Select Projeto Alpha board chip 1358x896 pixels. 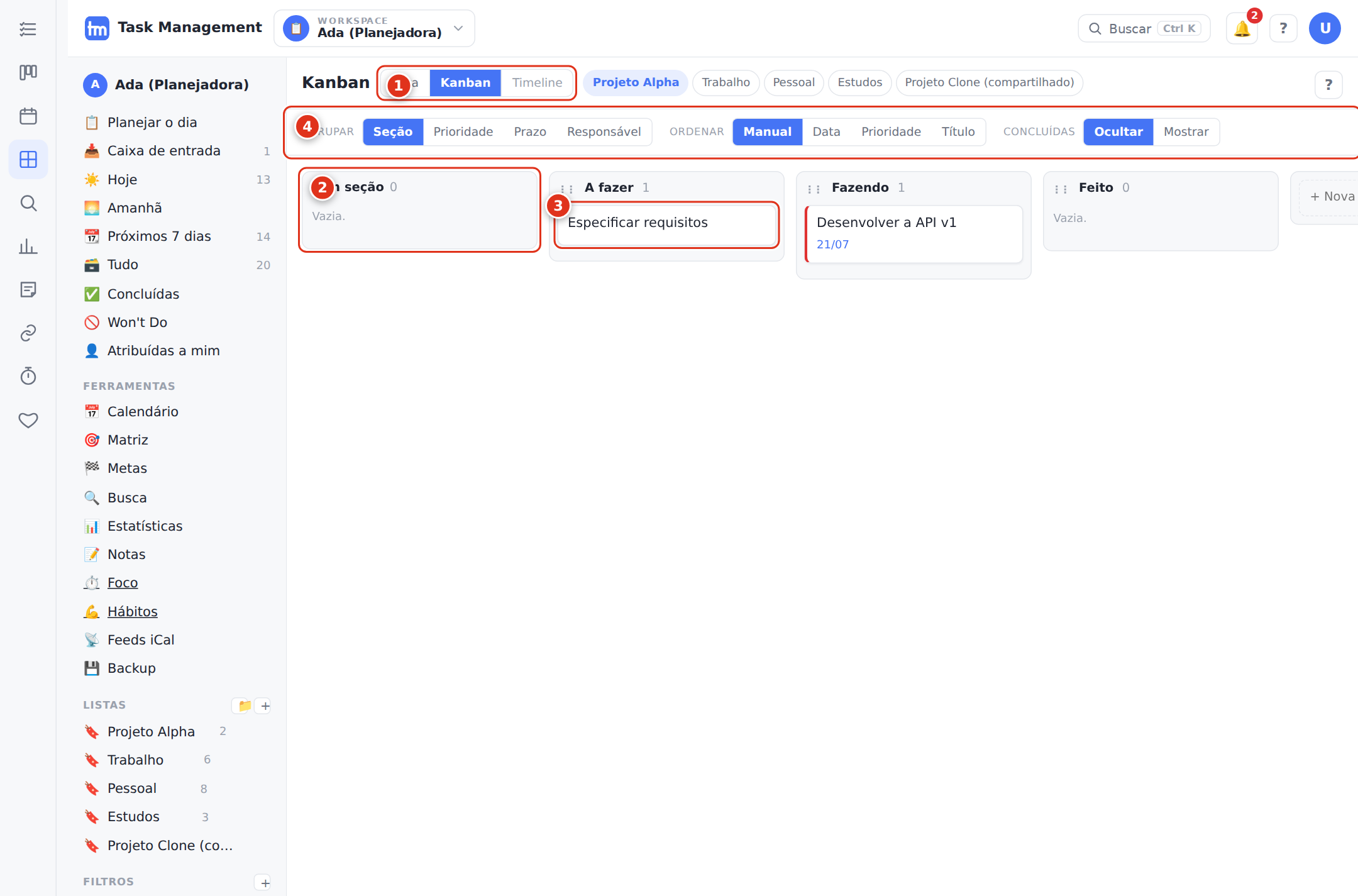(636, 83)
